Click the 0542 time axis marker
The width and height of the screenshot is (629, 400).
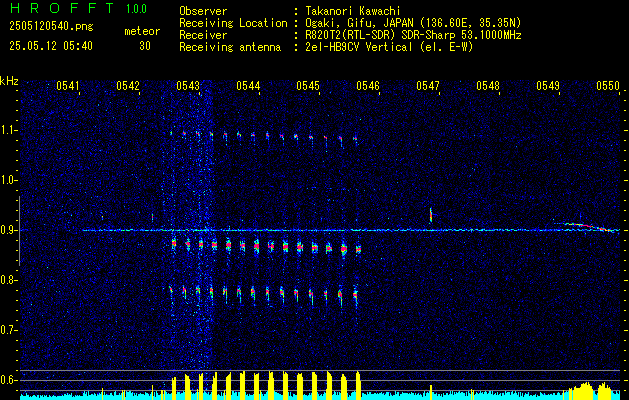tap(128, 85)
